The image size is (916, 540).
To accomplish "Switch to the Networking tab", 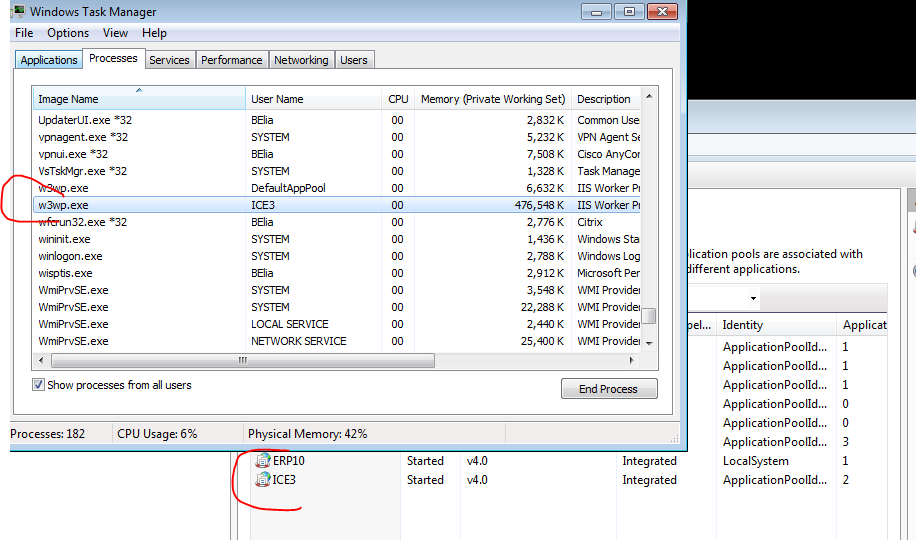I will (x=301, y=60).
